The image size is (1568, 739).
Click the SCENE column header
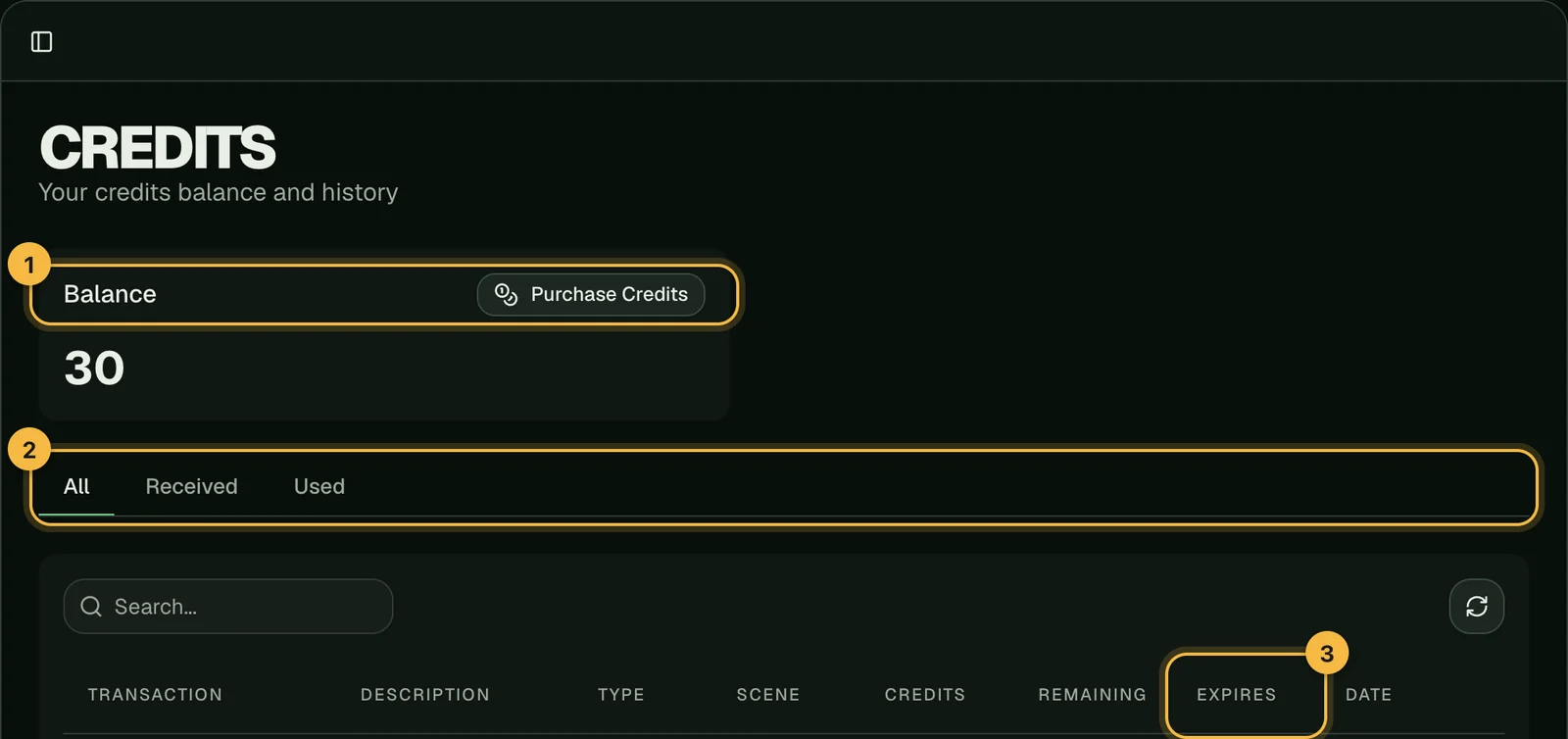(x=768, y=694)
